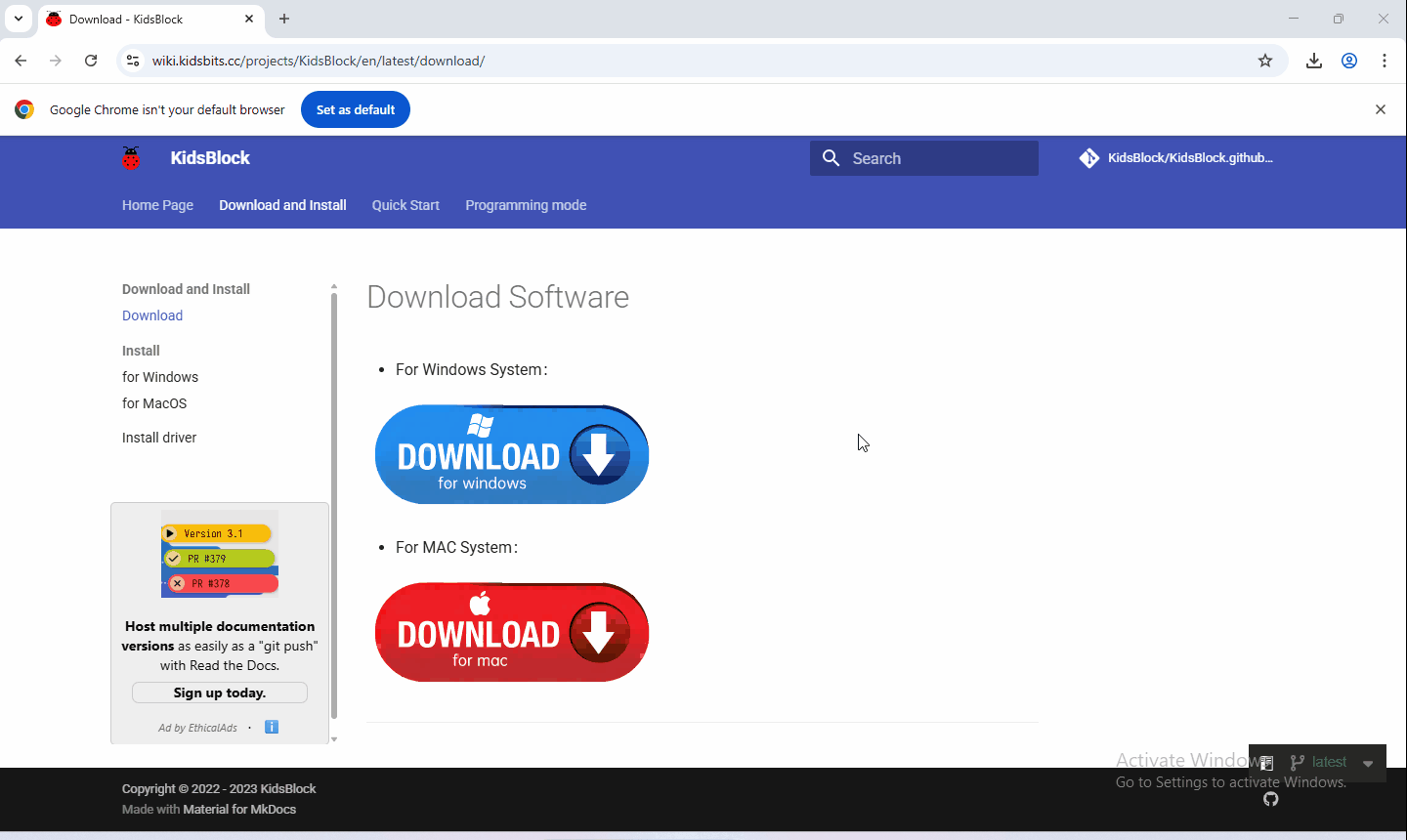Close the Download - KidsBlock tab
Image resolution: width=1407 pixels, height=840 pixels.
[x=249, y=19]
